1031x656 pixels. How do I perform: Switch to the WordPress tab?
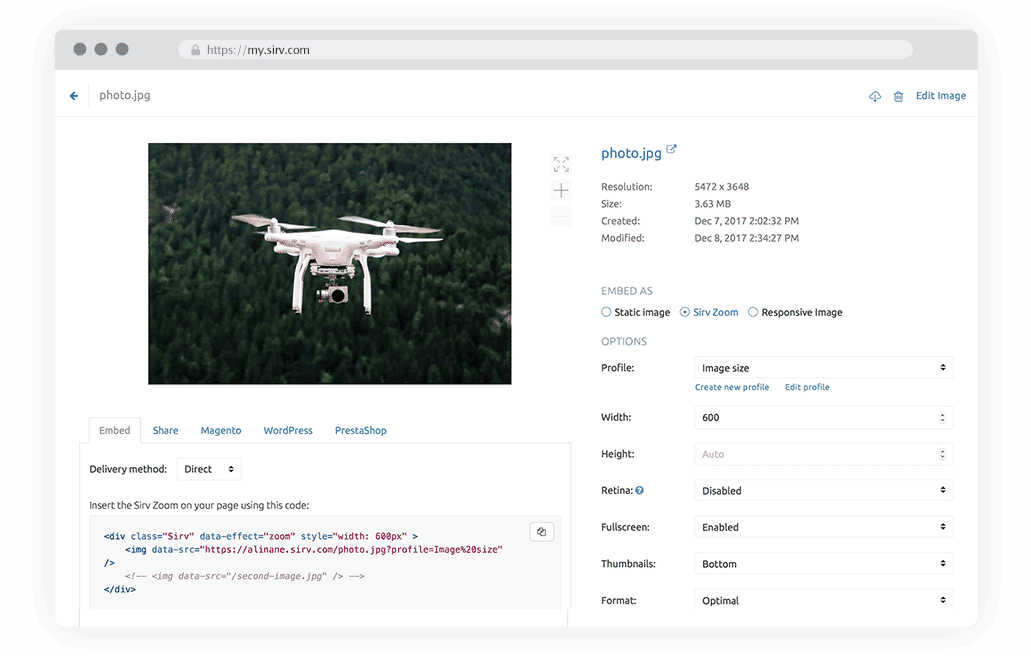(x=288, y=430)
